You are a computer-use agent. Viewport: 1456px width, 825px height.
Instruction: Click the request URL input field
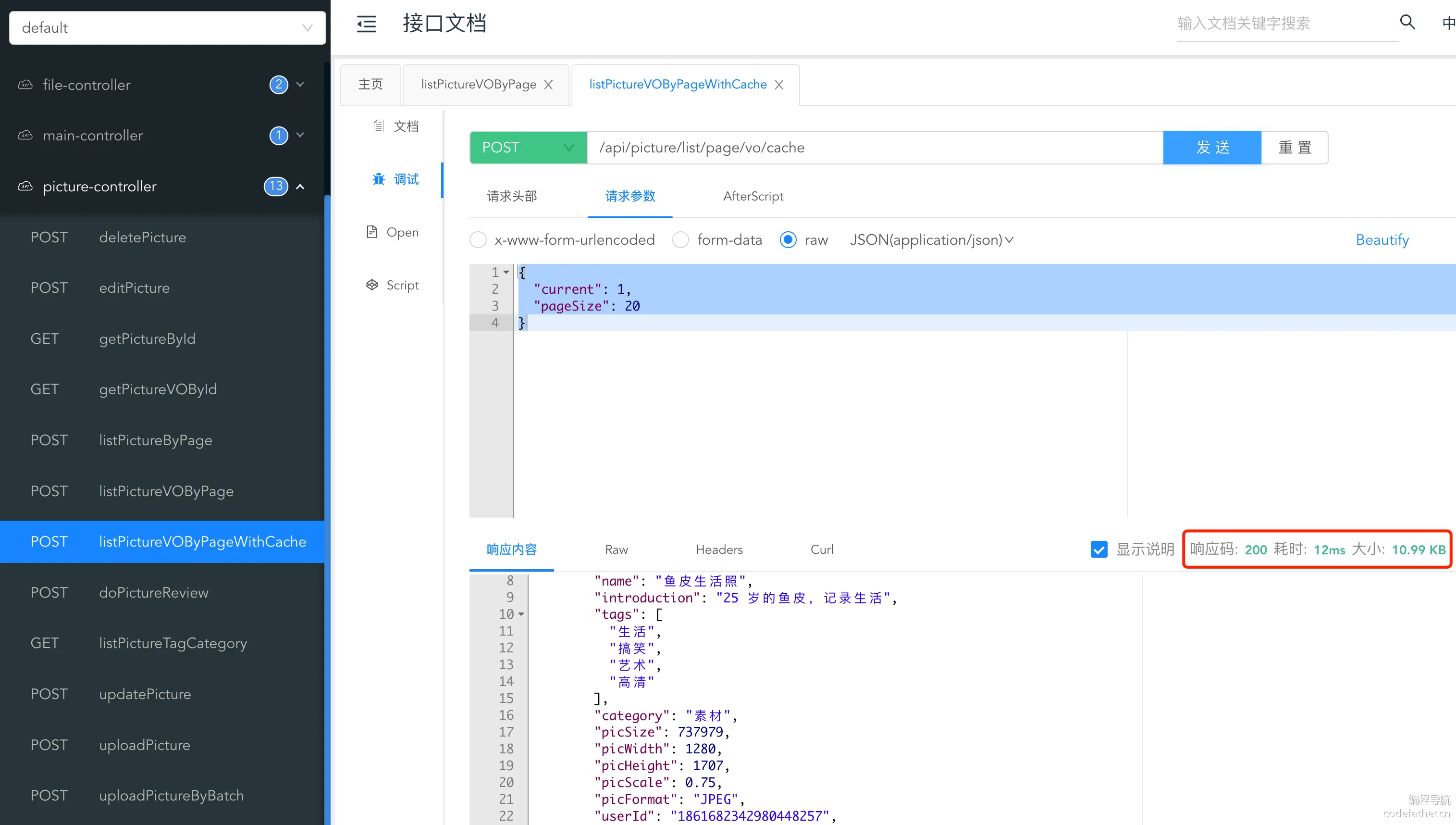875,147
